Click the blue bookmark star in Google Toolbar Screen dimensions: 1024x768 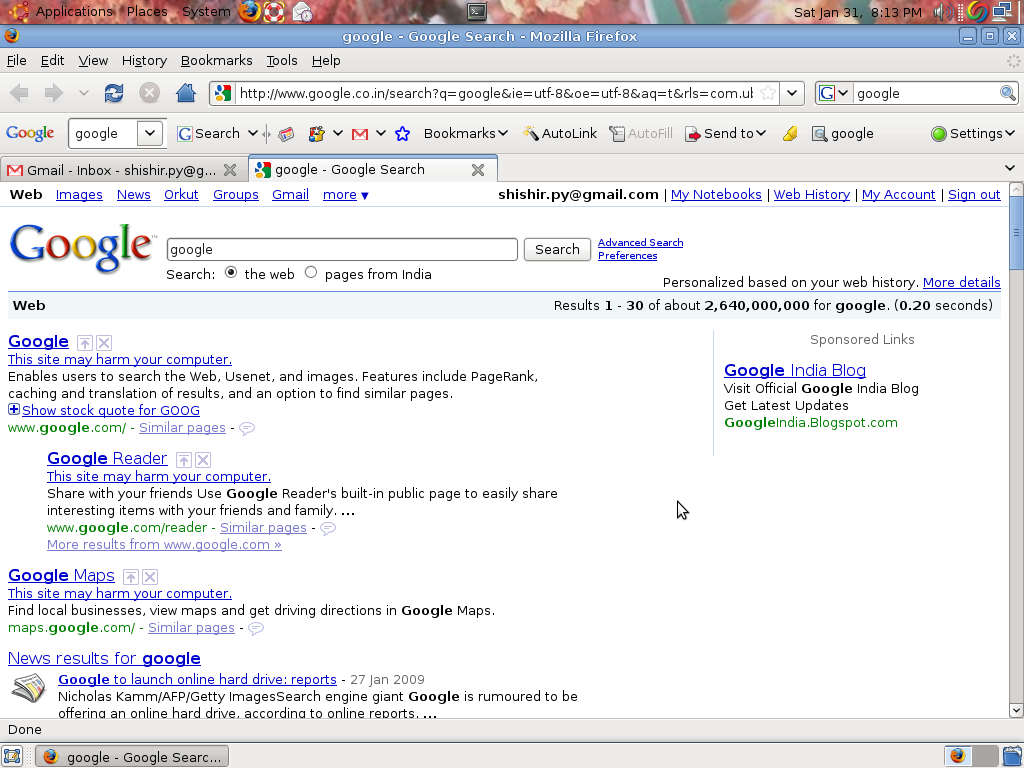point(402,134)
